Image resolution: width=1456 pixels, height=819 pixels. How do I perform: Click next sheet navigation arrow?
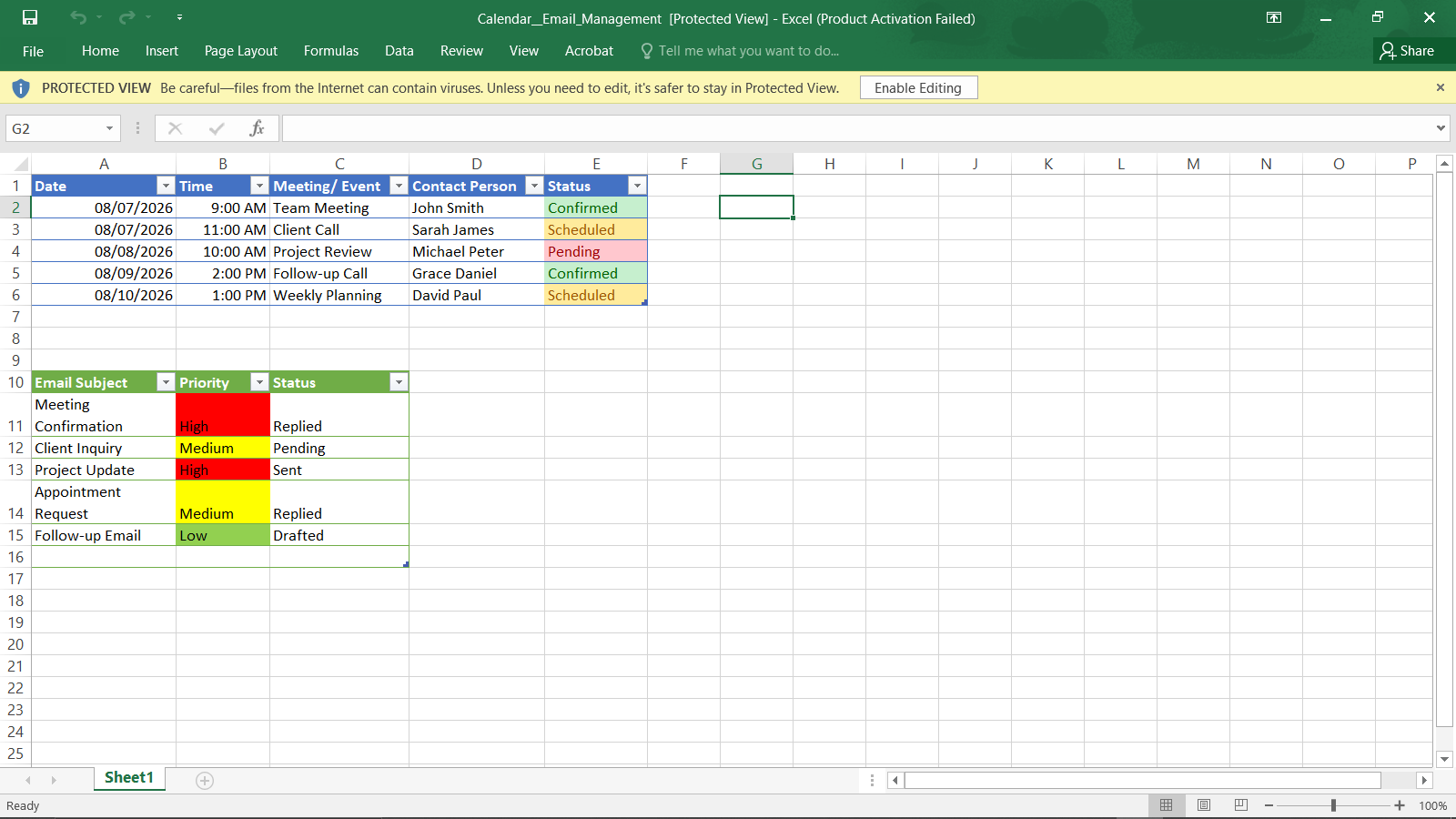[54, 781]
